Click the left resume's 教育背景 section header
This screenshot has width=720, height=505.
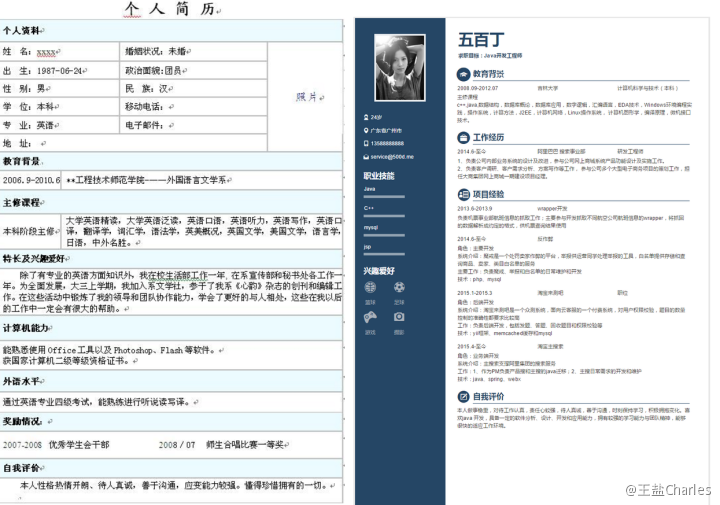pyautogui.click(x=171, y=161)
